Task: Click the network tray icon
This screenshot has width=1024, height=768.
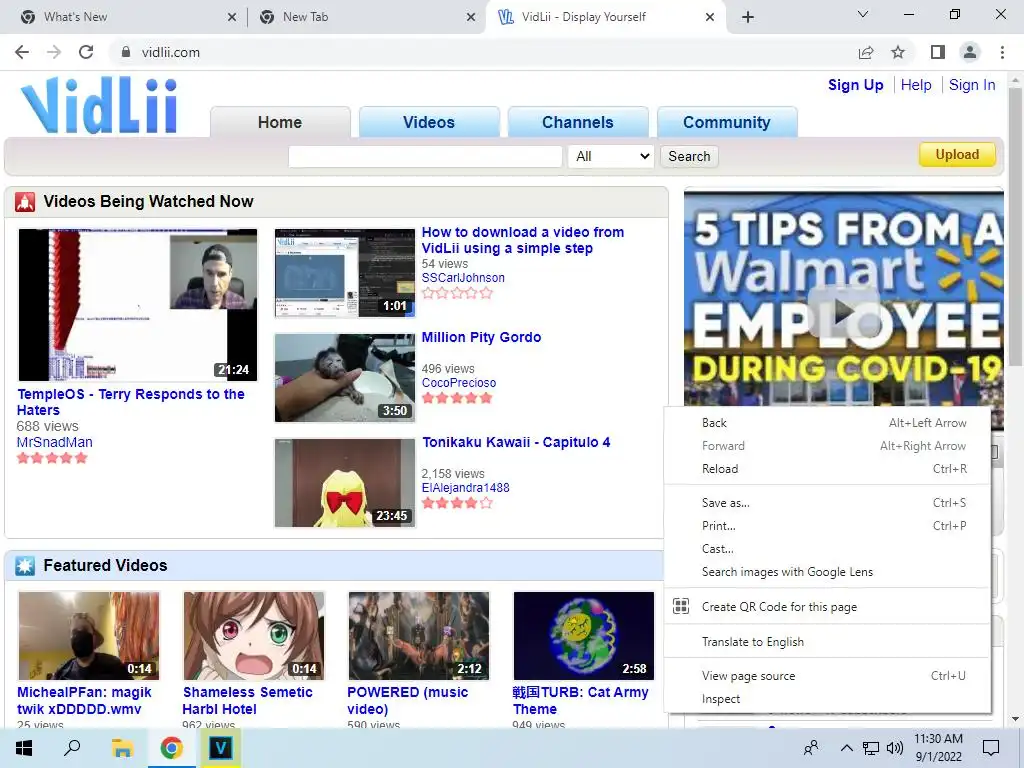Action: [x=871, y=748]
